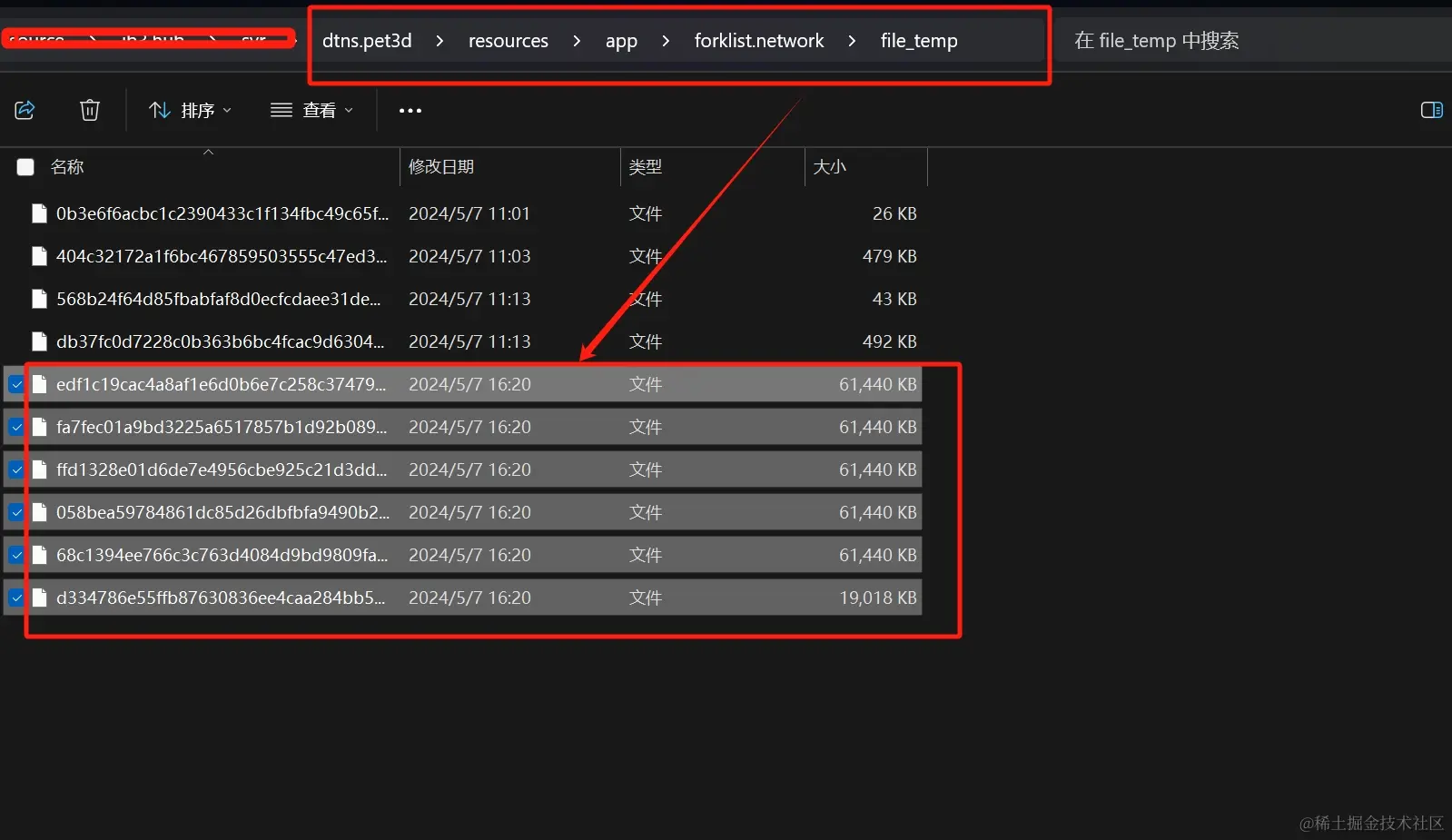Screen dimensions: 1452x840
Task: Click file icon of d334786e55ffb87630836ee4caa284bb5
Action: 39,598
